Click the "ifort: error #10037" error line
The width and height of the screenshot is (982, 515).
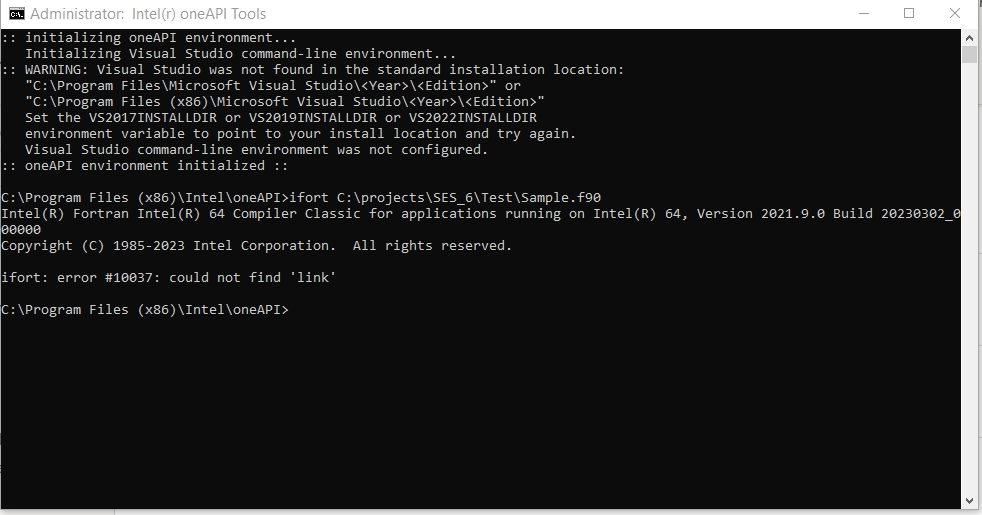168,277
